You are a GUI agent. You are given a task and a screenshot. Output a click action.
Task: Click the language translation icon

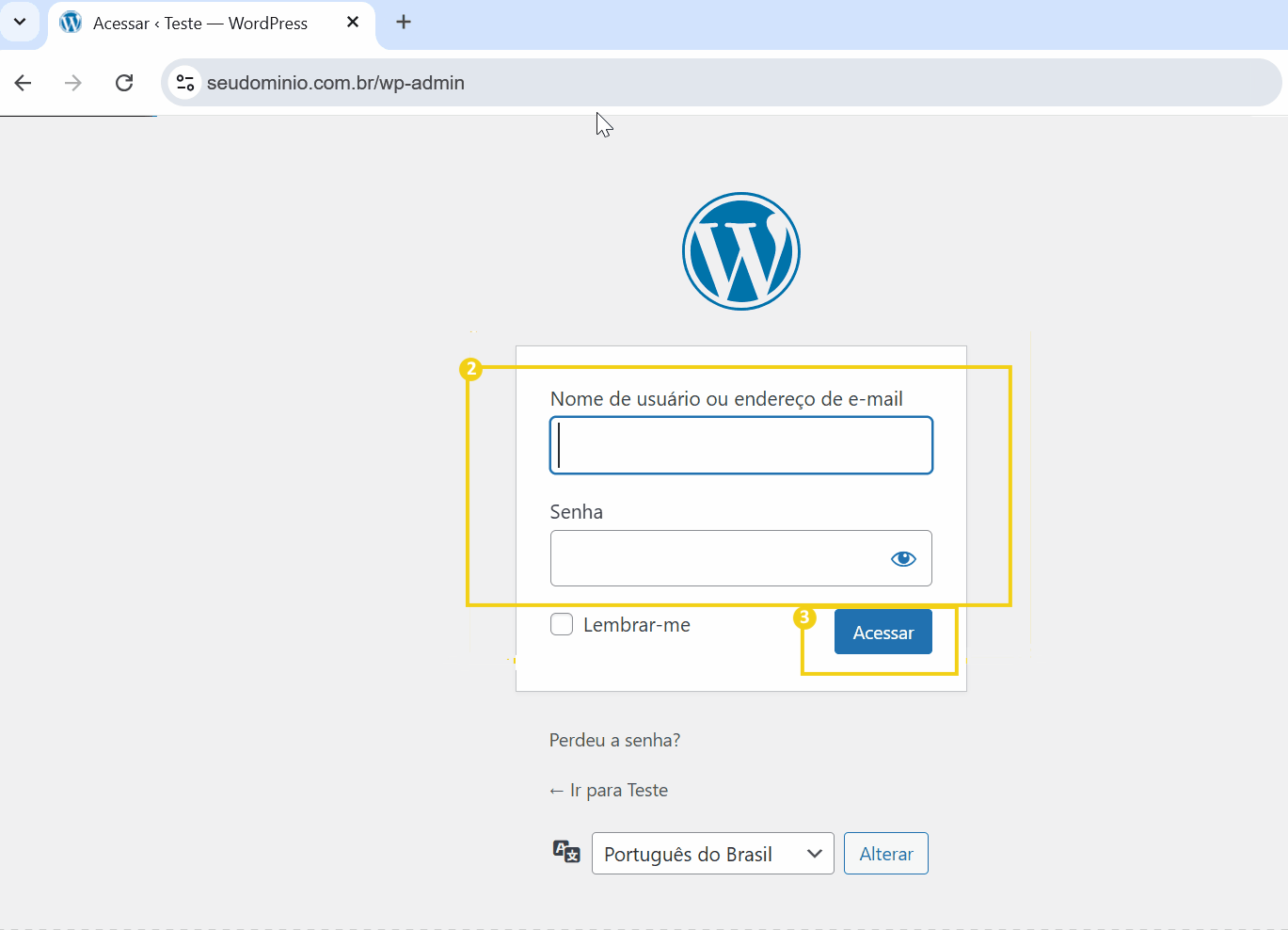[x=566, y=852]
